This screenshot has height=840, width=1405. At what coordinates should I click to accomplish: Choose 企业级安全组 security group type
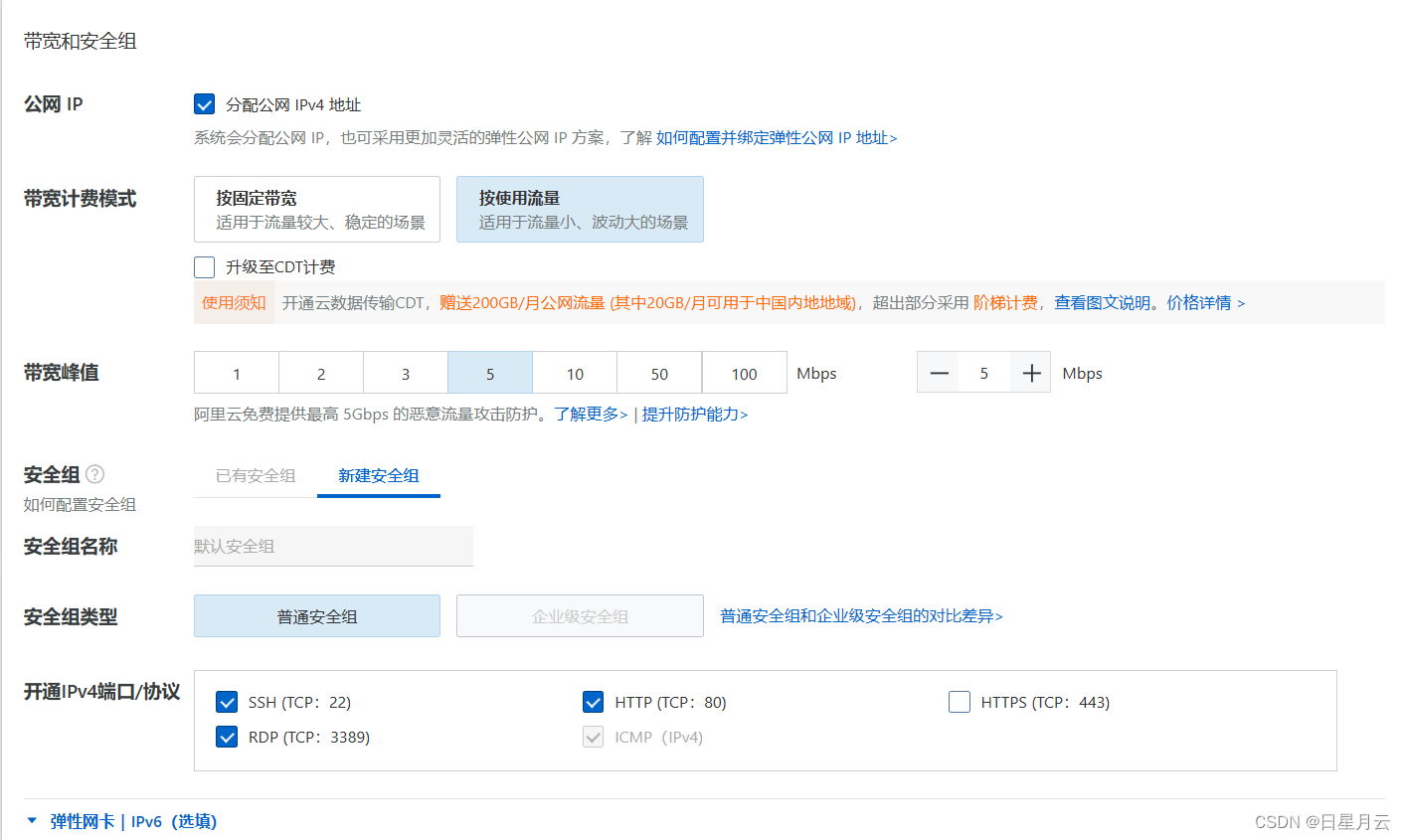pos(580,616)
